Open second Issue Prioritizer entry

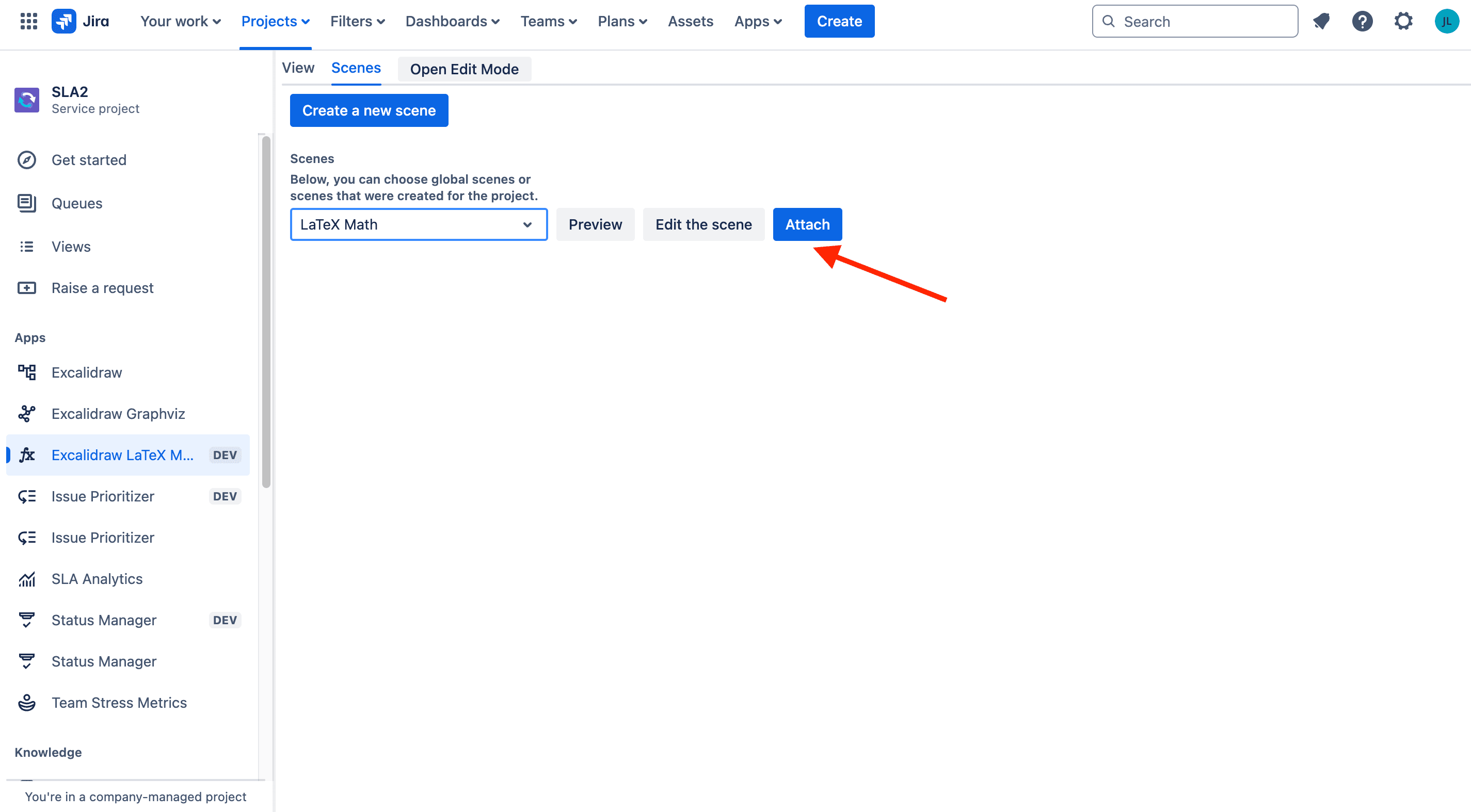[128, 538]
